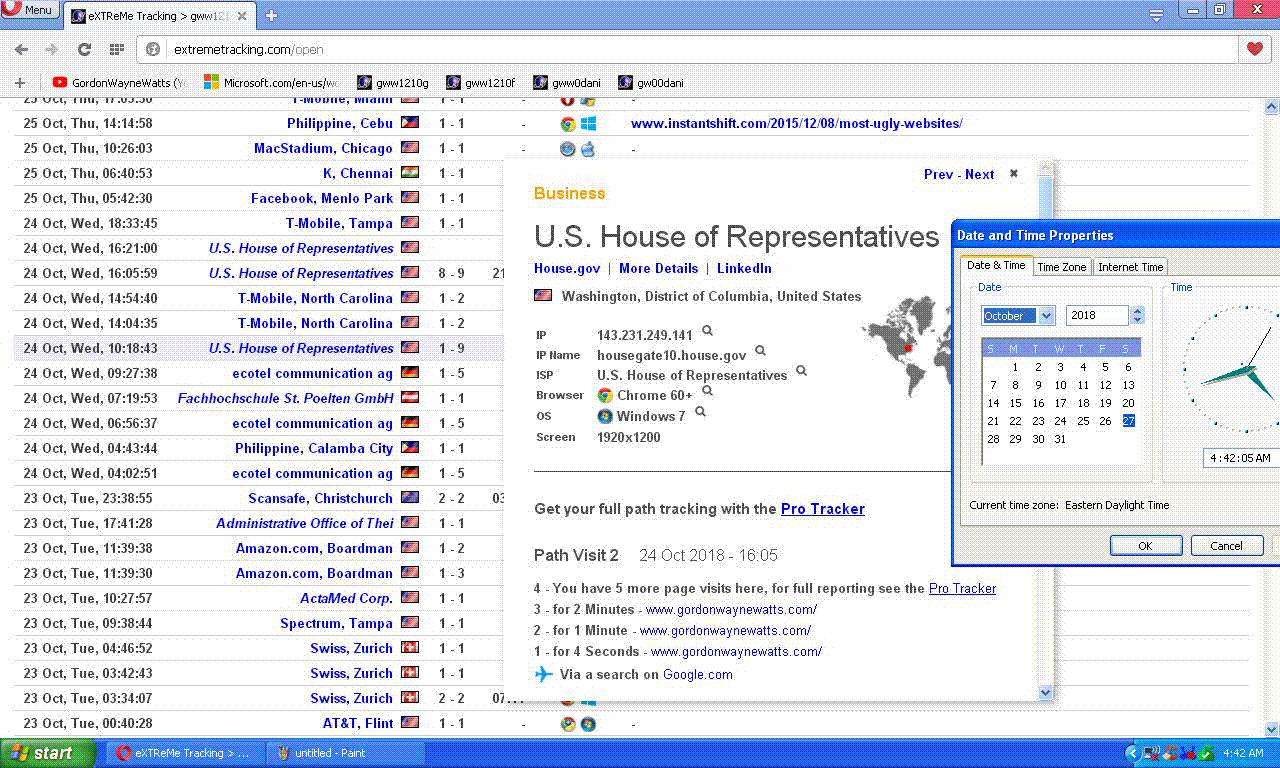Open Pro Tracker link in path visit line
1280x768 pixels.
962,589
